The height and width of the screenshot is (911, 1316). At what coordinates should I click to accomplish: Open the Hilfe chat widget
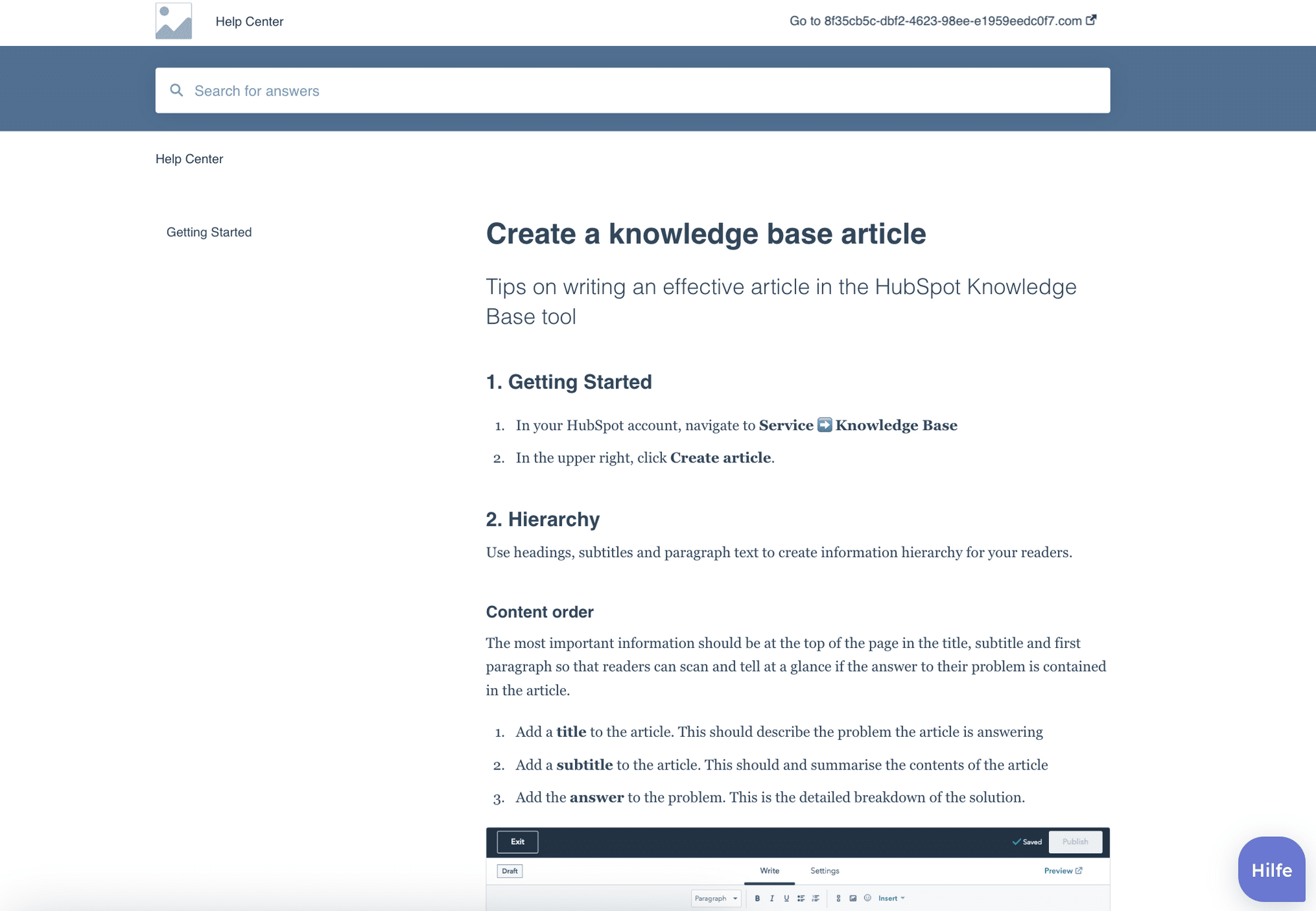click(1271, 869)
